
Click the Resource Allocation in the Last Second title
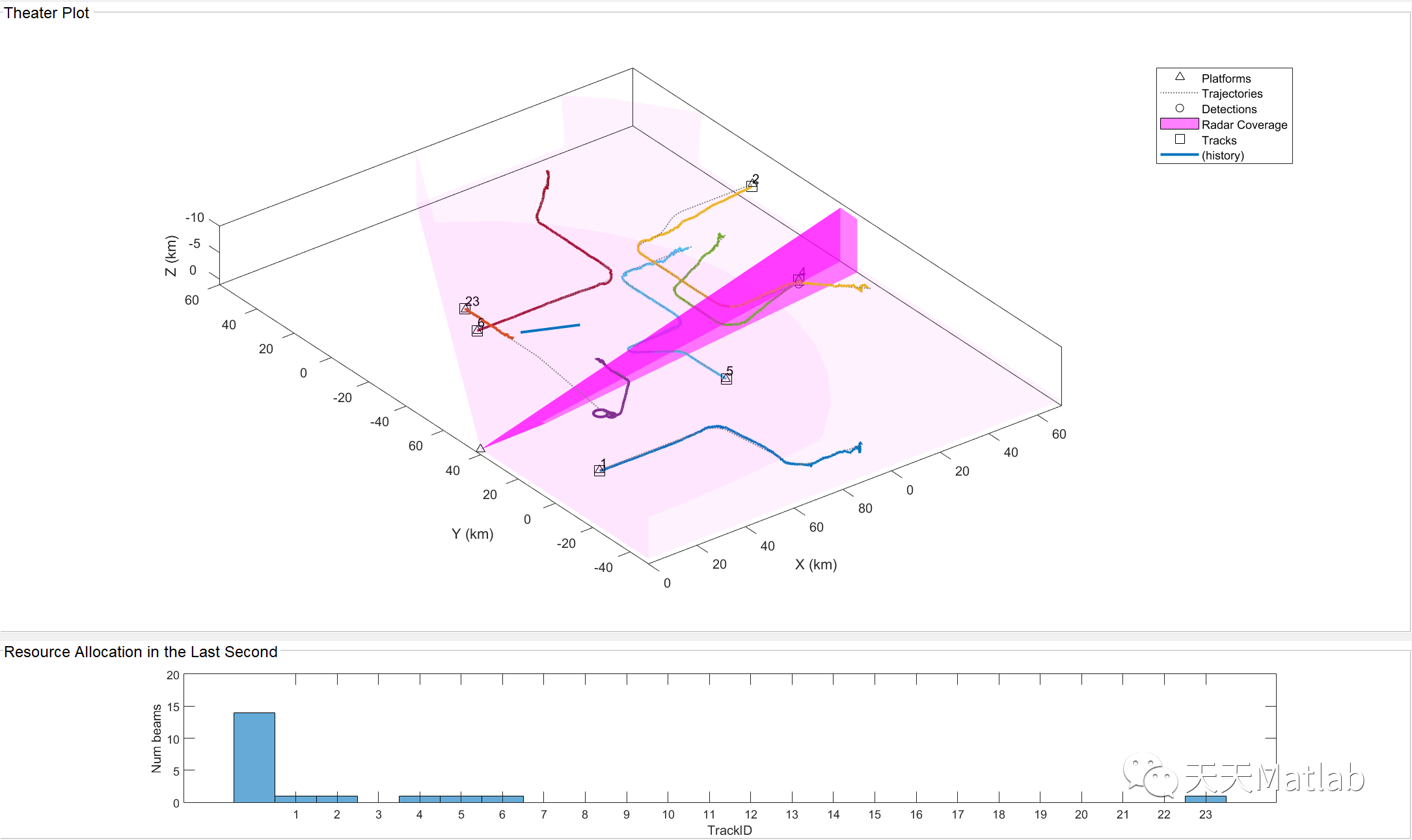pyautogui.click(x=141, y=652)
